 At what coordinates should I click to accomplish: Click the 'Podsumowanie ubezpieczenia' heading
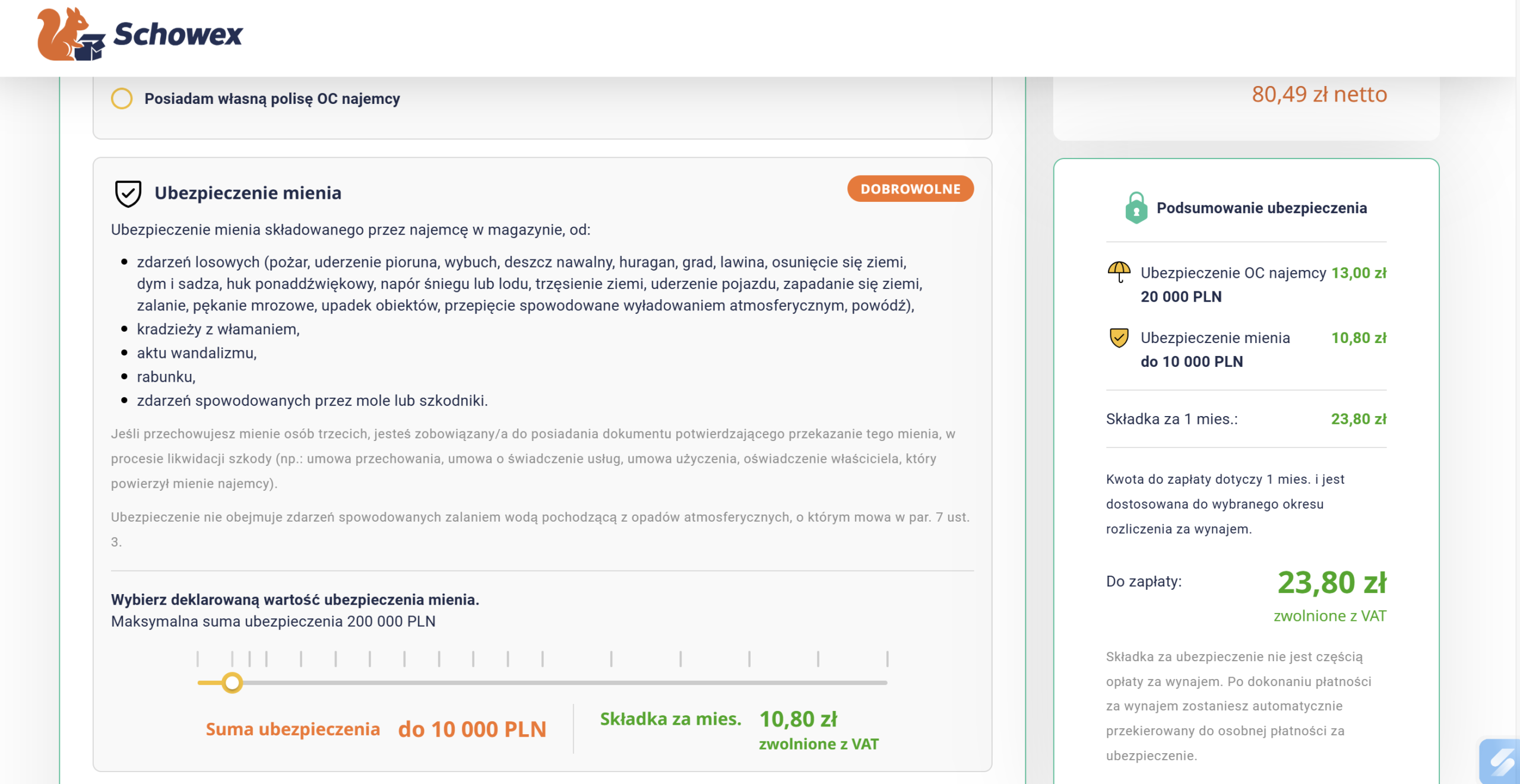pos(1261,208)
